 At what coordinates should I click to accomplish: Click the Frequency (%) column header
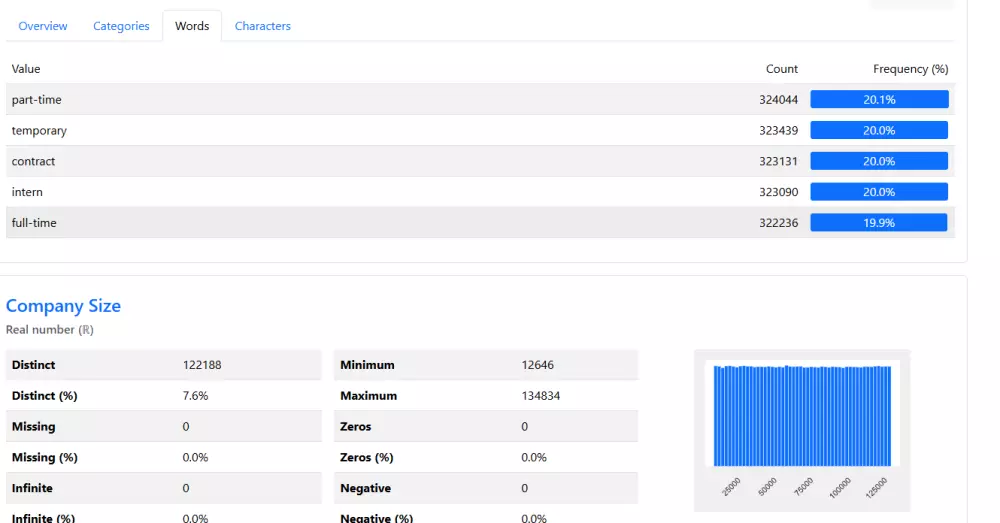pyautogui.click(x=911, y=69)
